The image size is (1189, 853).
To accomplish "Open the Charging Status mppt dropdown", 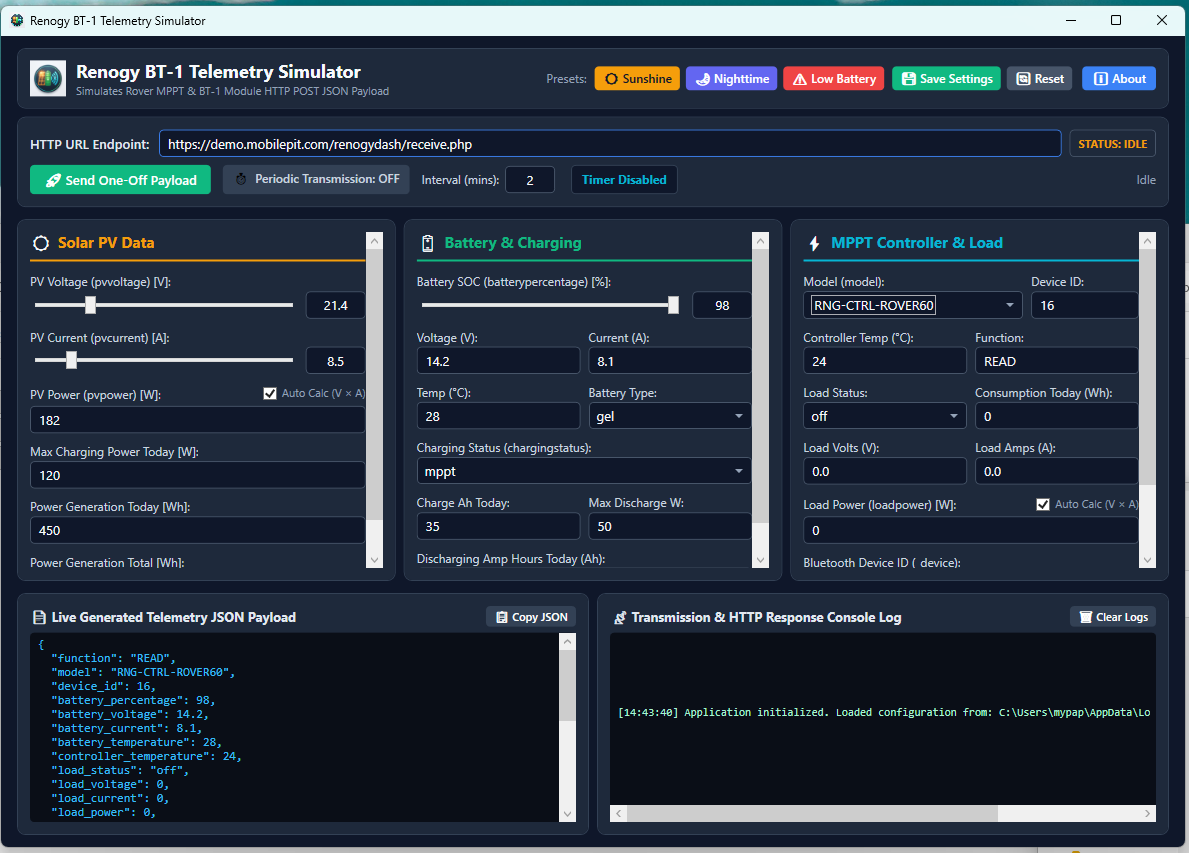I will click(584, 472).
